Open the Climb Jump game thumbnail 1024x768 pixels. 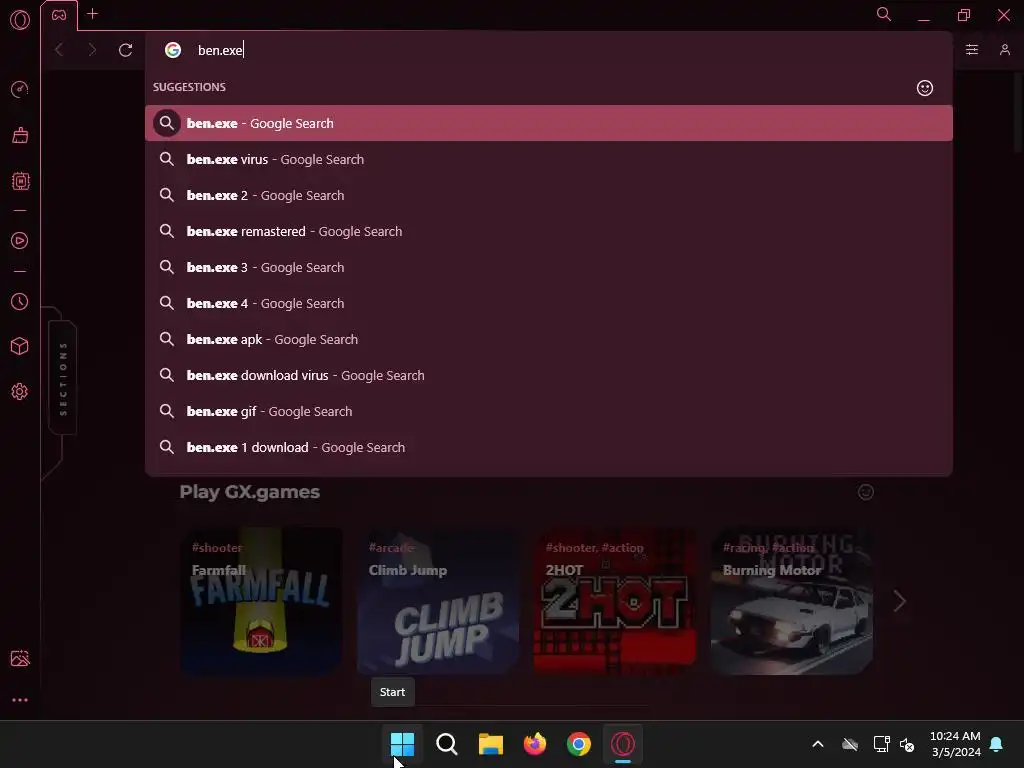tap(438, 601)
